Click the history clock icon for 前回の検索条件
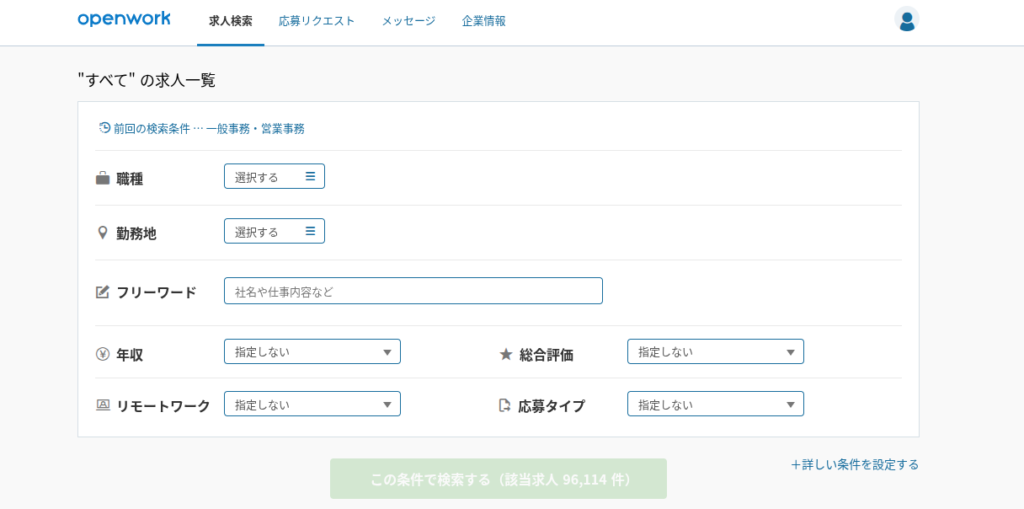 tap(104, 127)
